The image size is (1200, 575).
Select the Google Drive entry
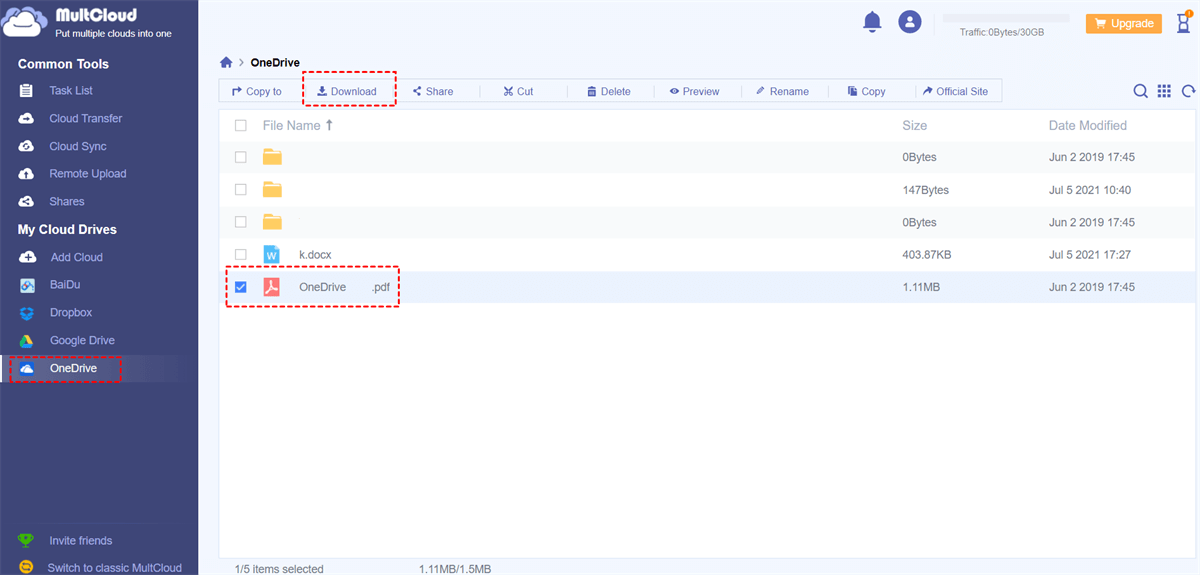click(x=82, y=340)
